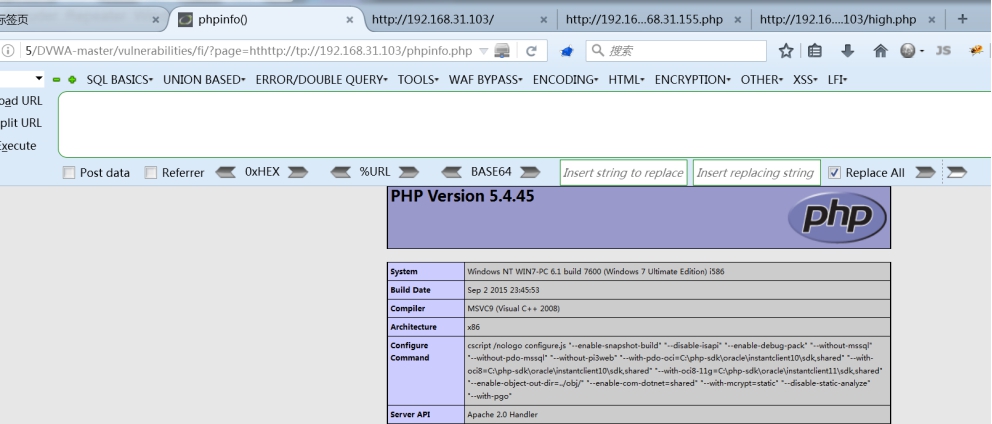992x424 pixels.
Task: Click the search magnifier icon
Action: [597, 51]
